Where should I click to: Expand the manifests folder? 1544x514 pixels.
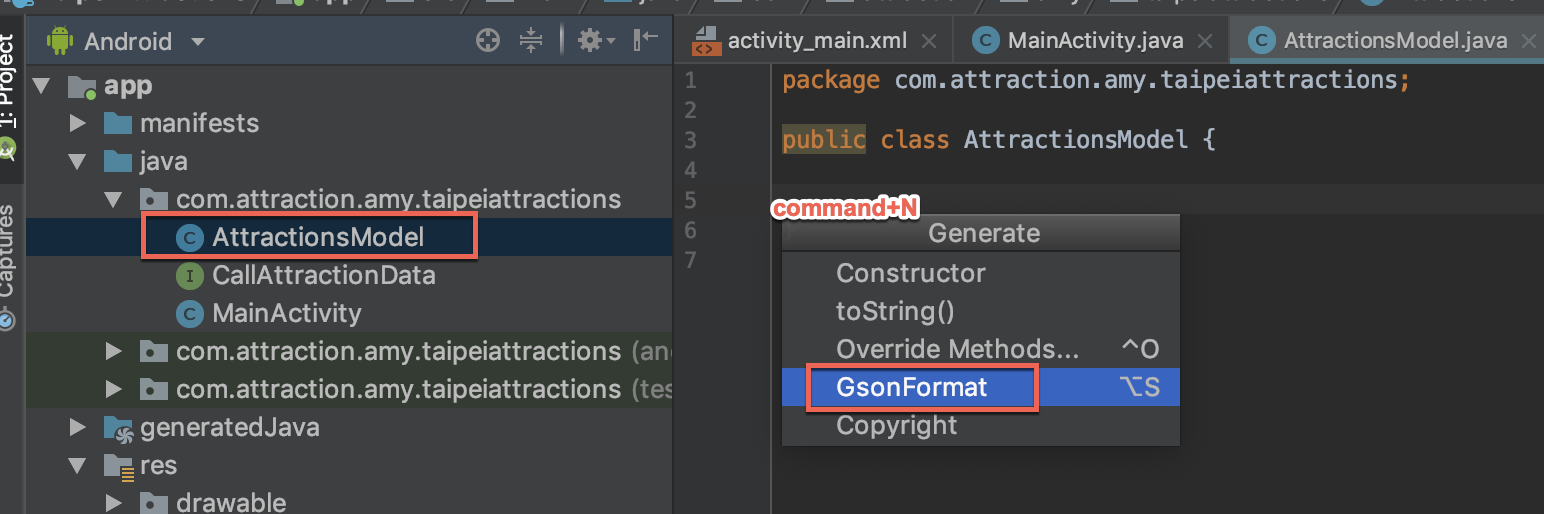(x=78, y=124)
